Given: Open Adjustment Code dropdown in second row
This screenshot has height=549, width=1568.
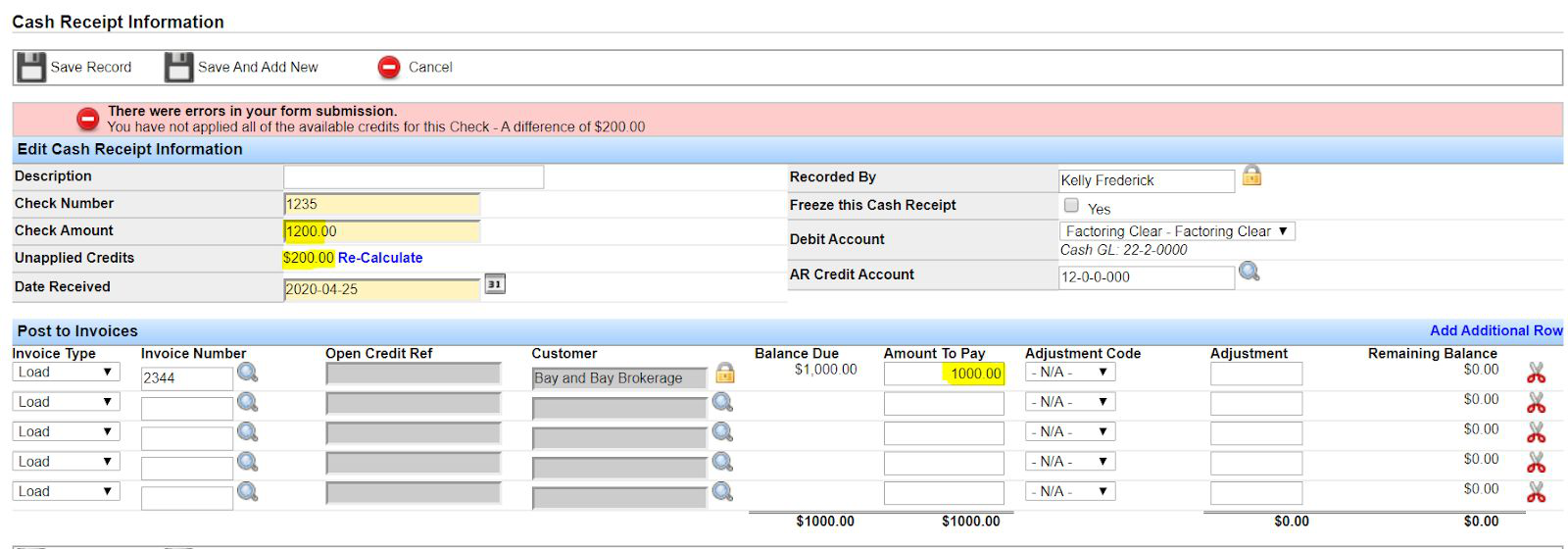Looking at the screenshot, I should (1070, 402).
